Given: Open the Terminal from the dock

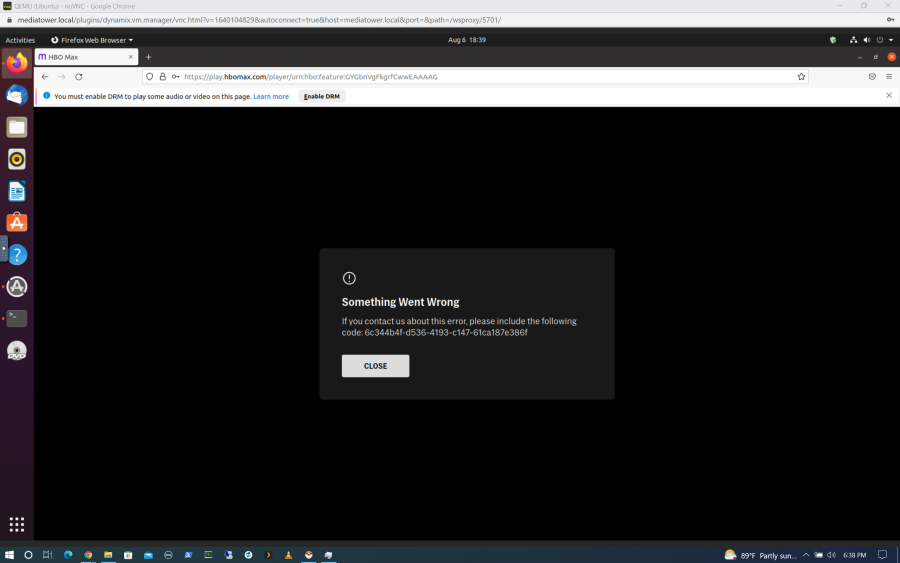Looking at the screenshot, I should point(17,319).
